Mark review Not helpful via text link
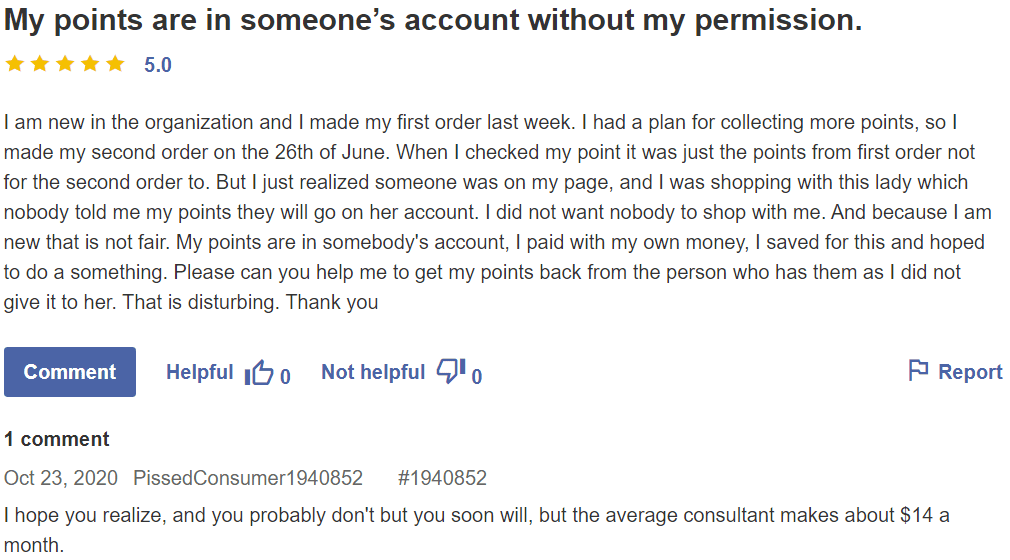Image resolution: width=1010 pixels, height=560 pixels. point(373,372)
